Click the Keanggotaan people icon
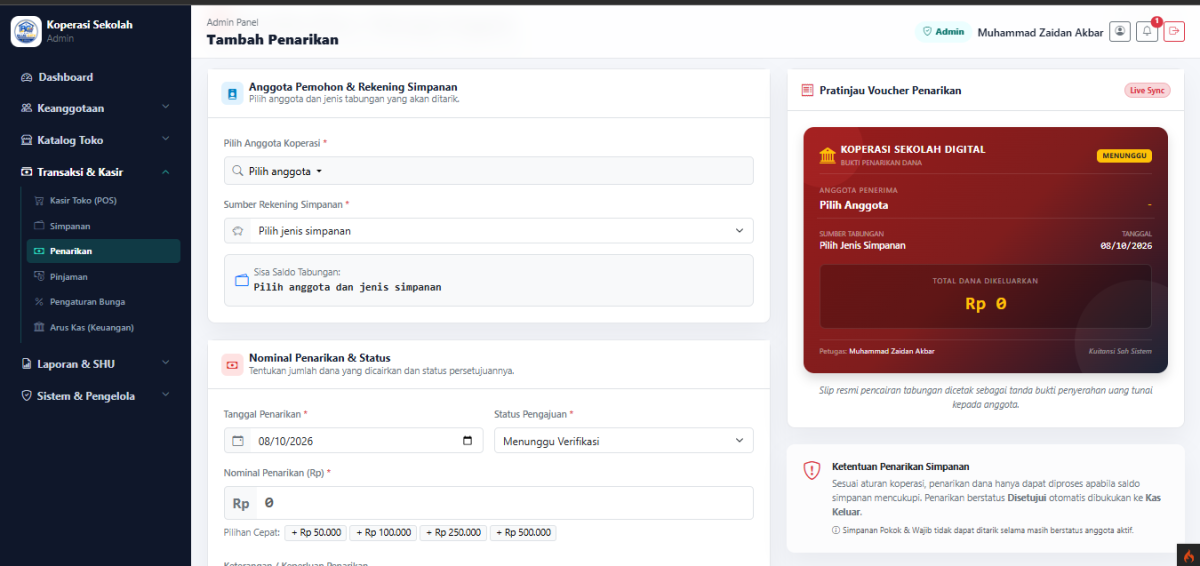The image size is (1200, 566). (x=27, y=108)
